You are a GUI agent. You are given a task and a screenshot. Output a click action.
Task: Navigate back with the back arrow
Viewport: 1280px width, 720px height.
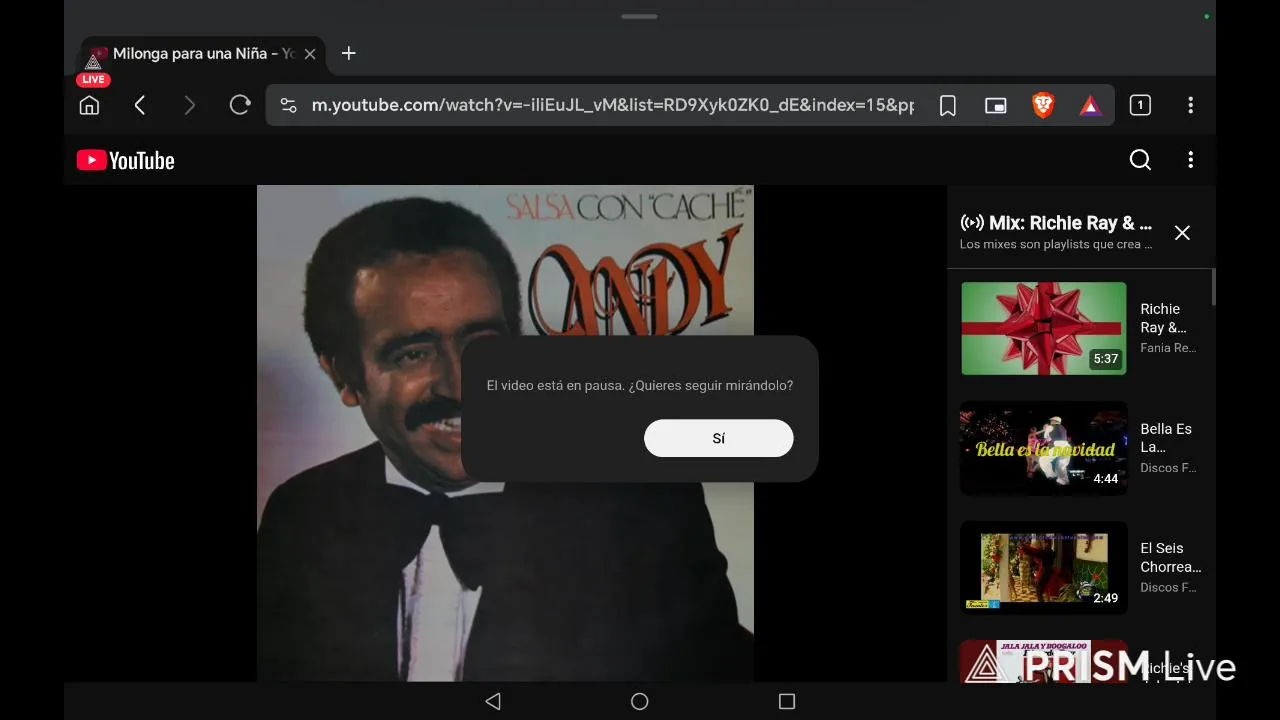(140, 105)
